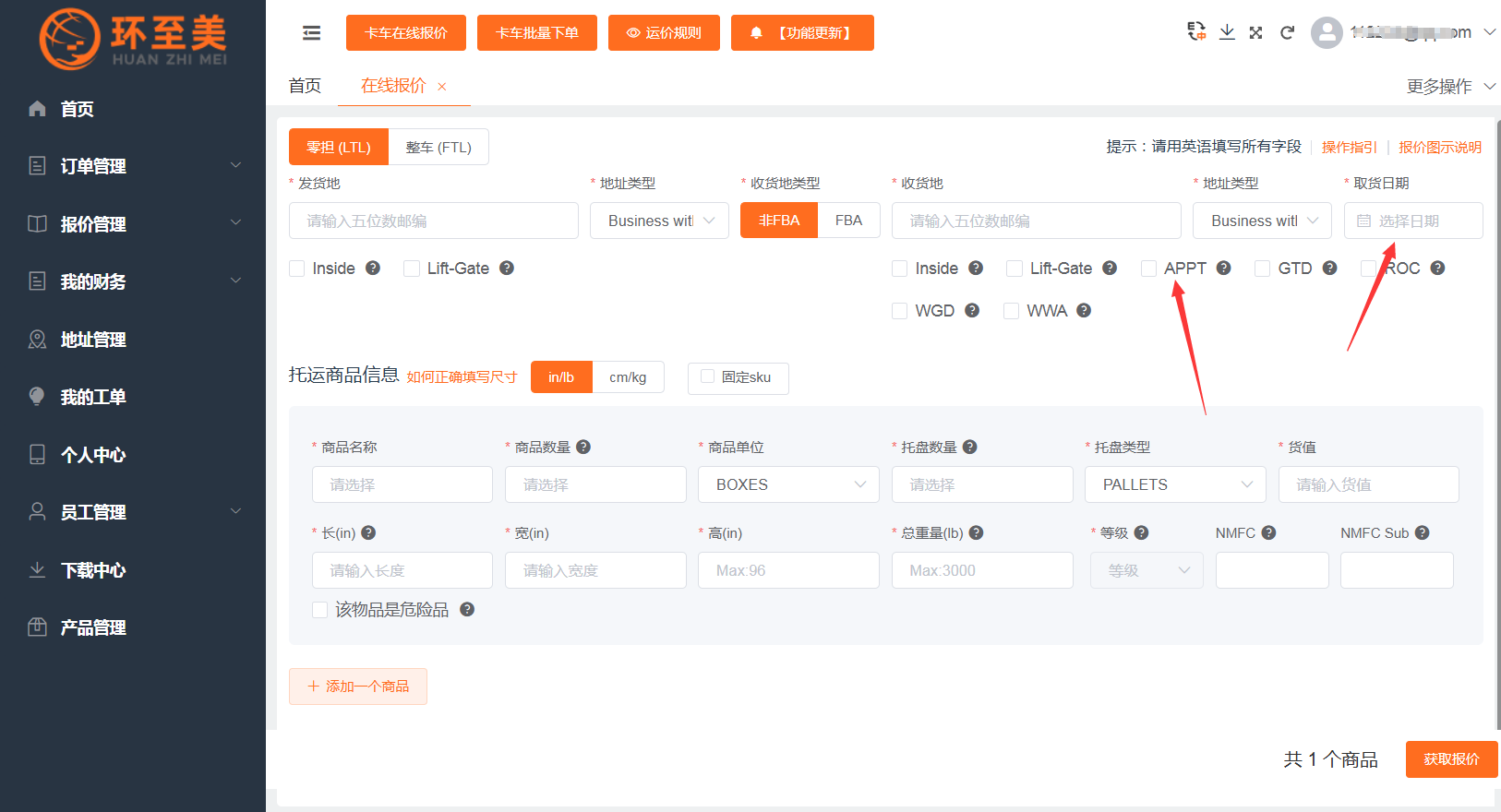Click help icon next to GTD
This screenshot has width=1501, height=812.
pos(1330,268)
